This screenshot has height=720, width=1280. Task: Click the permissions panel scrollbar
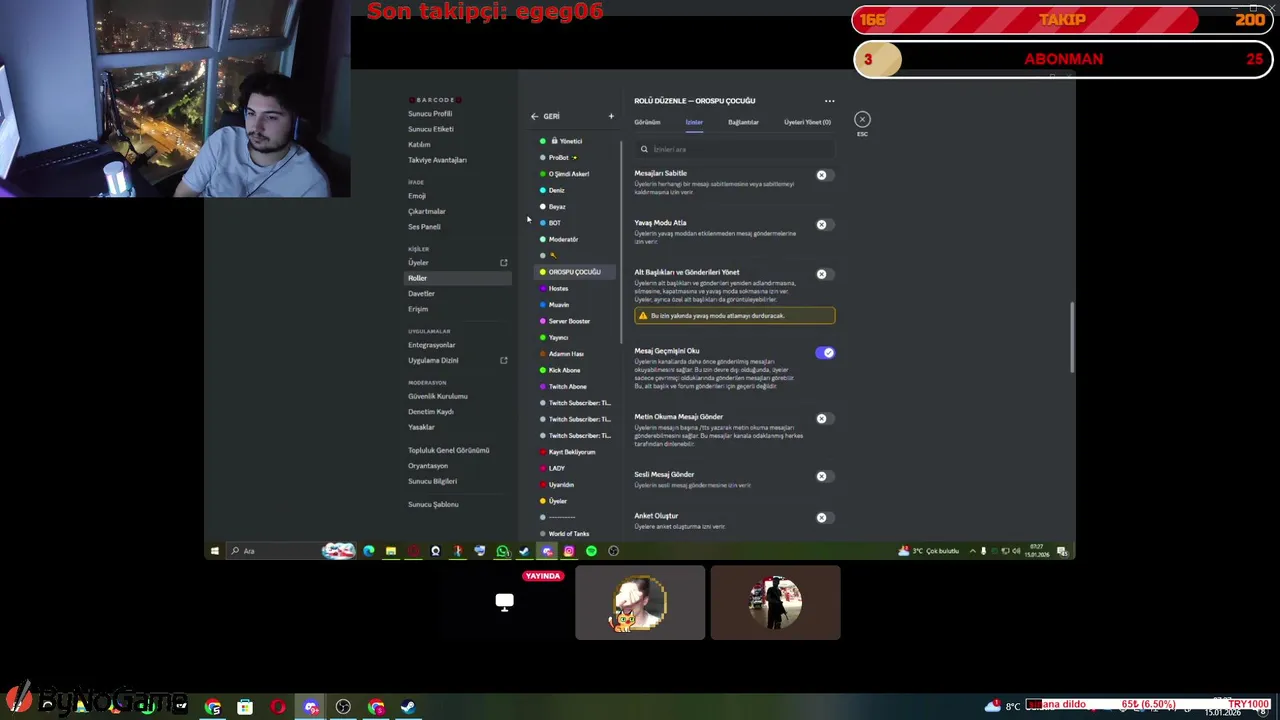click(1072, 338)
